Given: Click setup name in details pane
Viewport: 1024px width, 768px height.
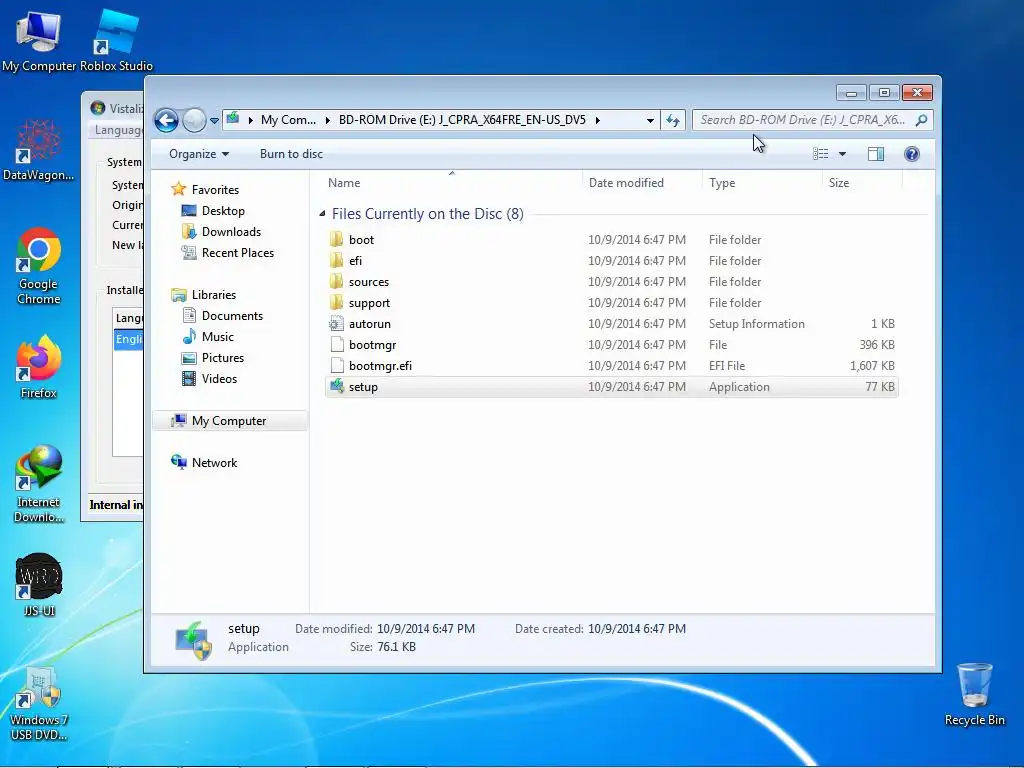Looking at the screenshot, I should point(244,629).
